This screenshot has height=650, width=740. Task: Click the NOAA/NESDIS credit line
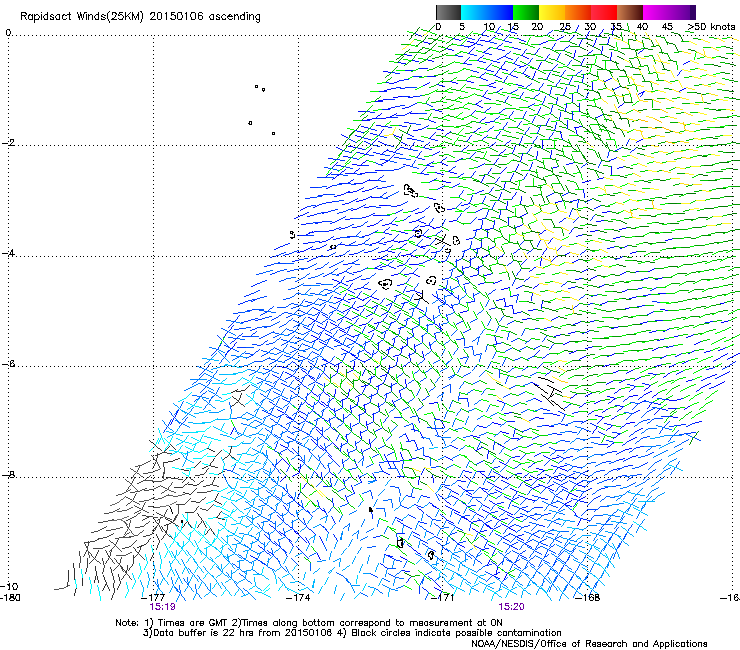pos(589,644)
